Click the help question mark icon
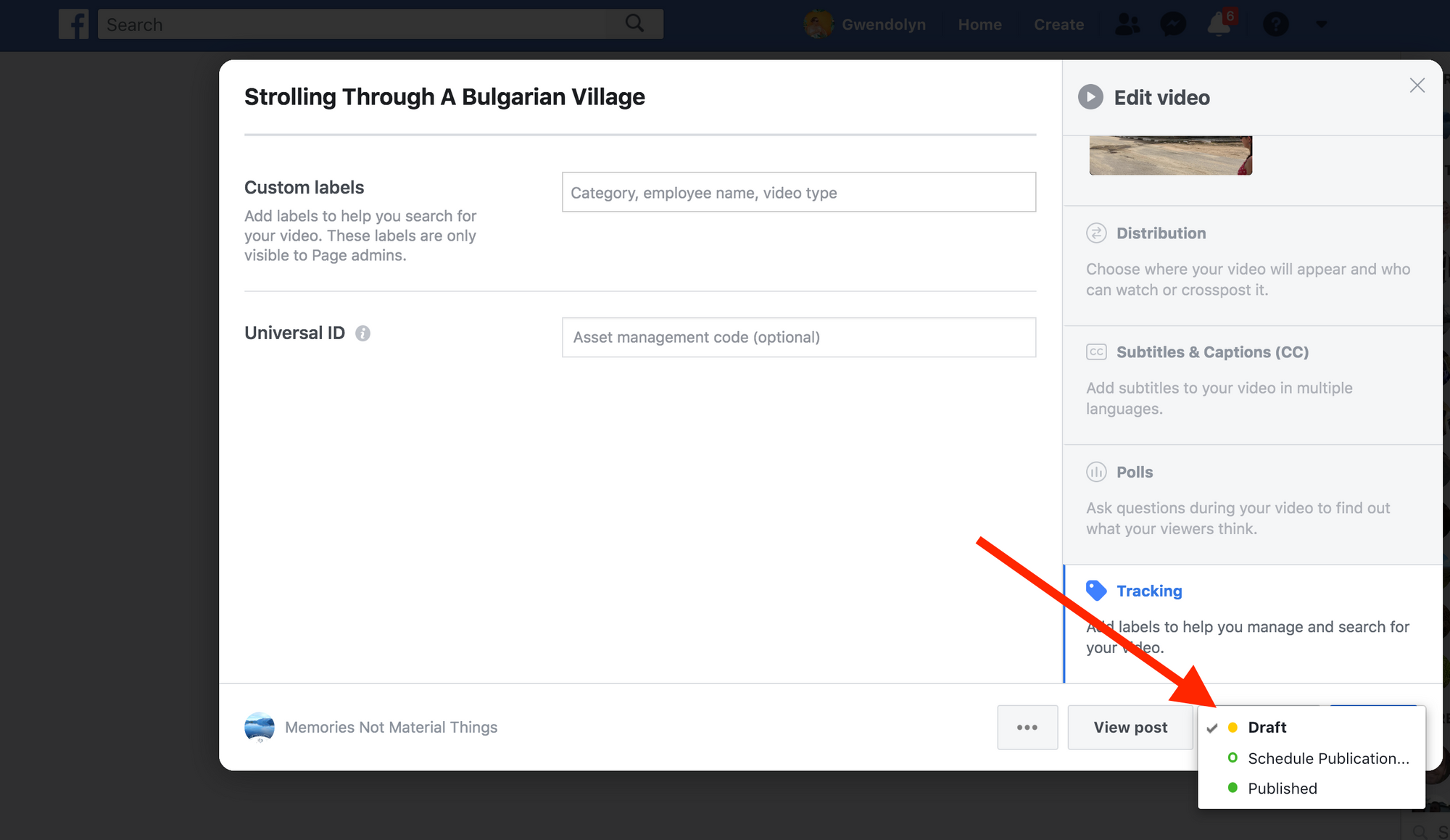 [1275, 25]
